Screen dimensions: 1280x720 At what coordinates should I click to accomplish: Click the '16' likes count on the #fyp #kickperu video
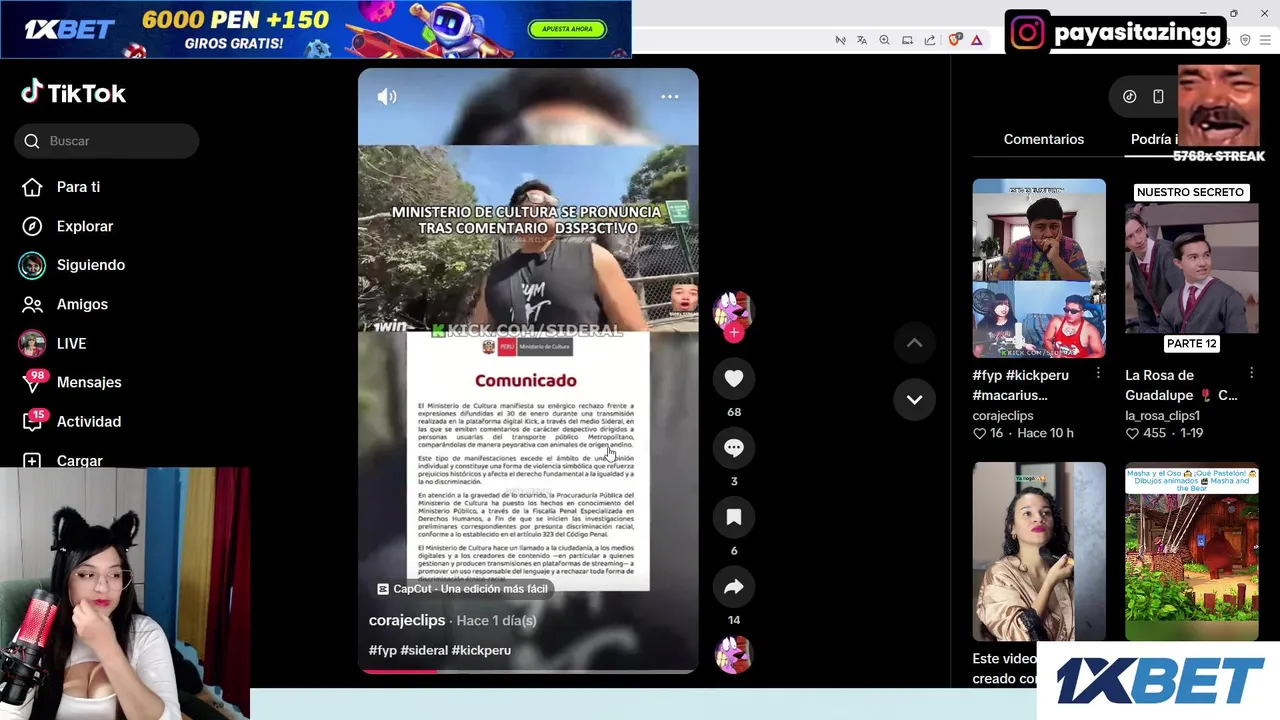pos(996,433)
